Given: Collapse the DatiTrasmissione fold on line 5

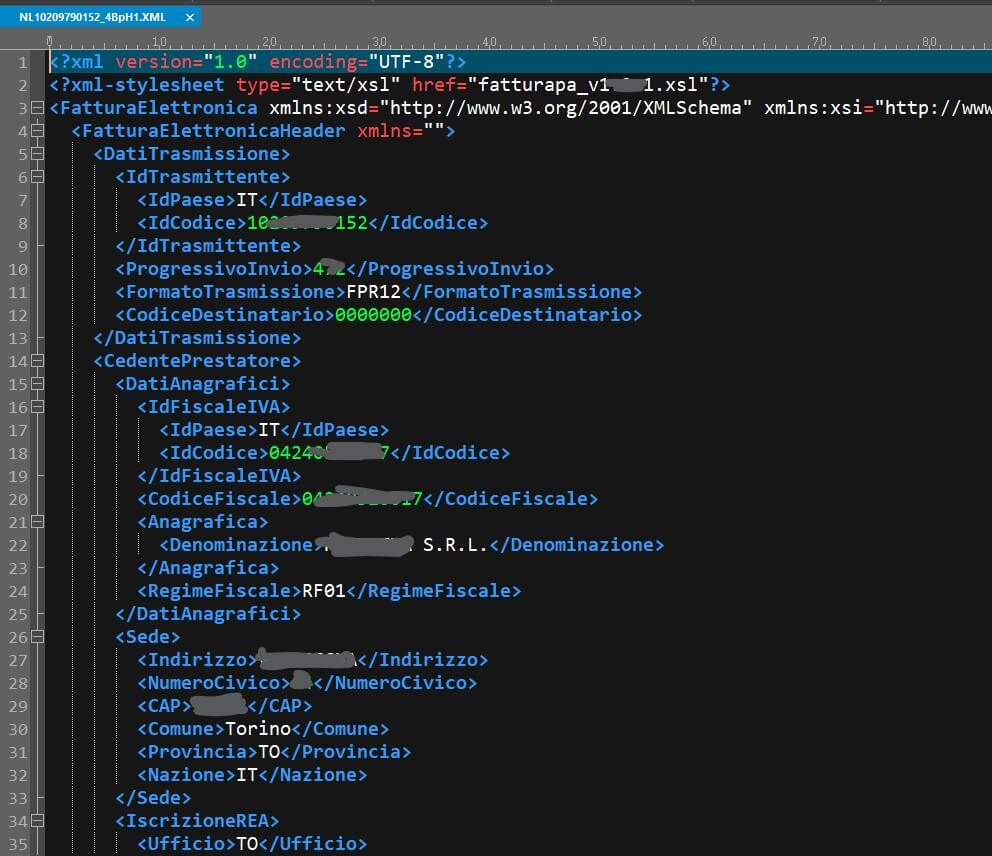Looking at the screenshot, I should point(38,154).
